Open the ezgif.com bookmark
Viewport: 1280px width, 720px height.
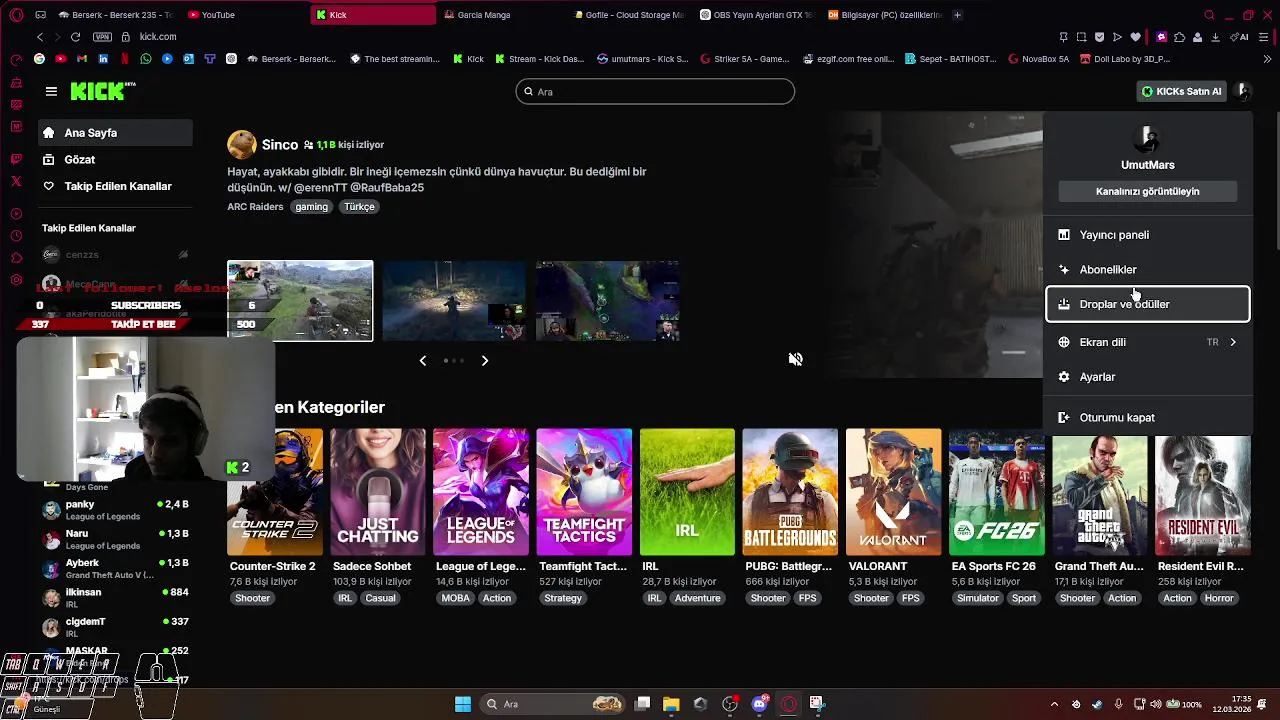point(848,59)
